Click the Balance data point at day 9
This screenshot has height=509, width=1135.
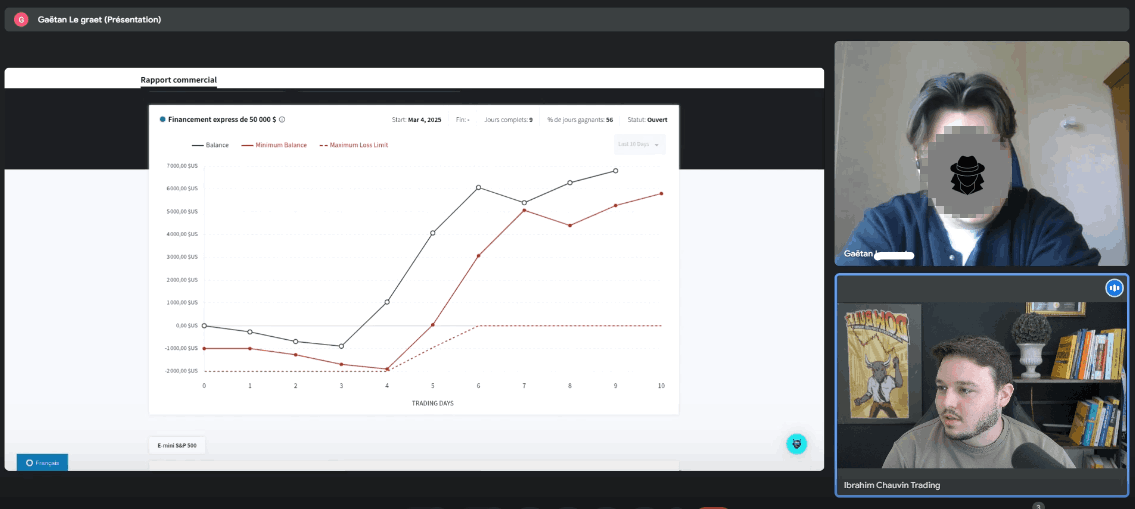pos(615,171)
